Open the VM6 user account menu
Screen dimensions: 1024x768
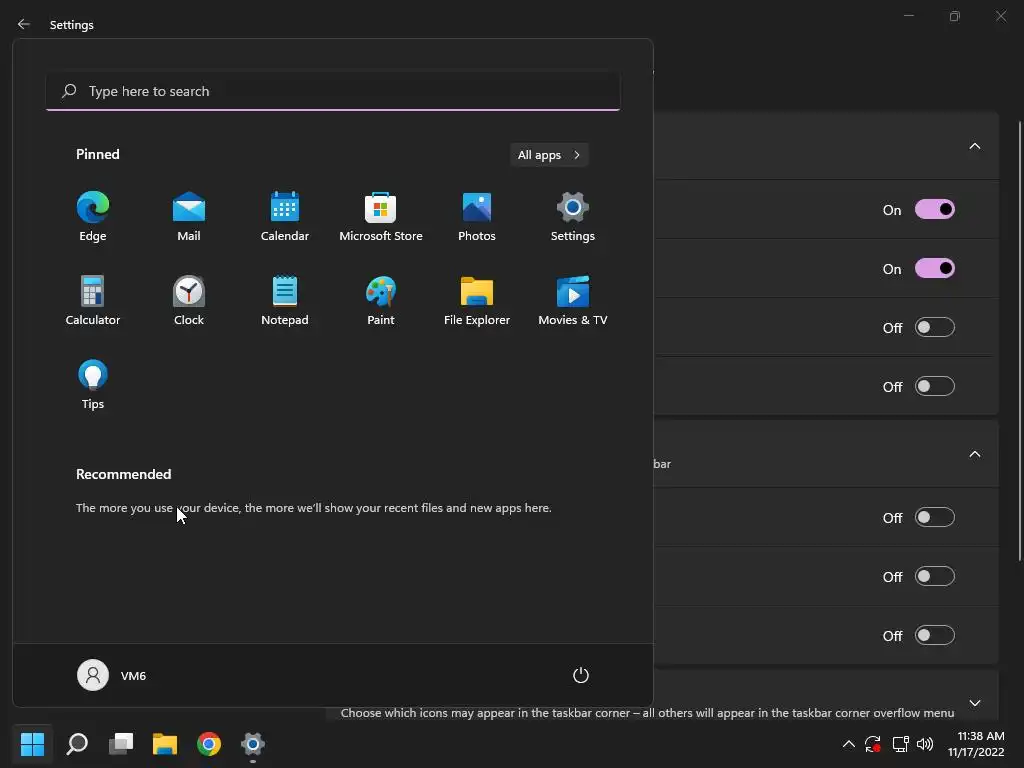point(112,675)
